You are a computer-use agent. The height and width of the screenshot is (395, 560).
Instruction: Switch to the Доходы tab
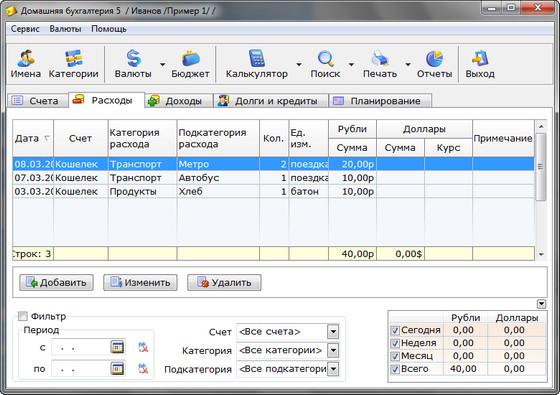(179, 101)
